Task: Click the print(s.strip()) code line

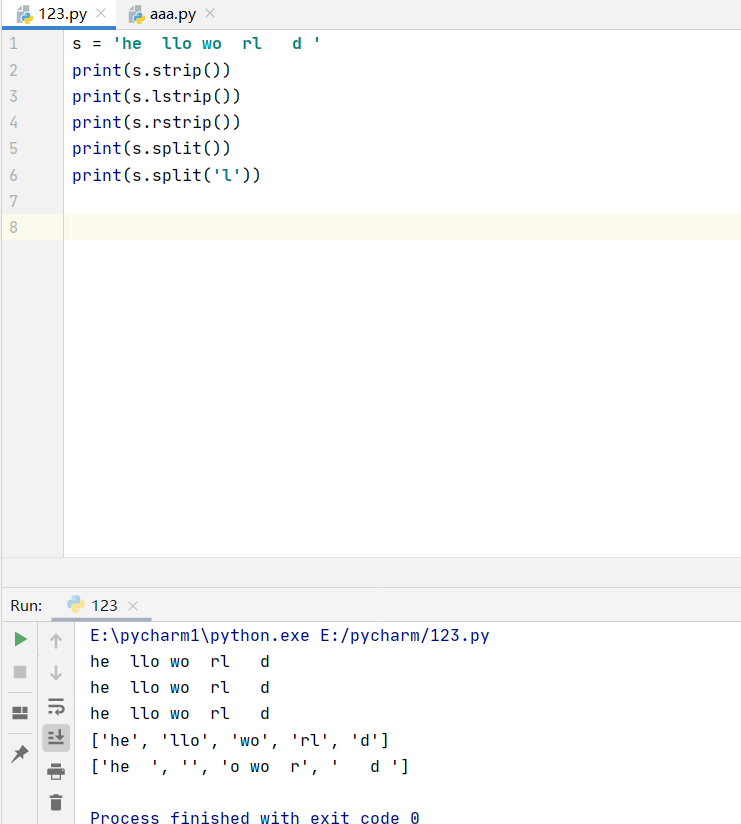Action: (x=151, y=70)
